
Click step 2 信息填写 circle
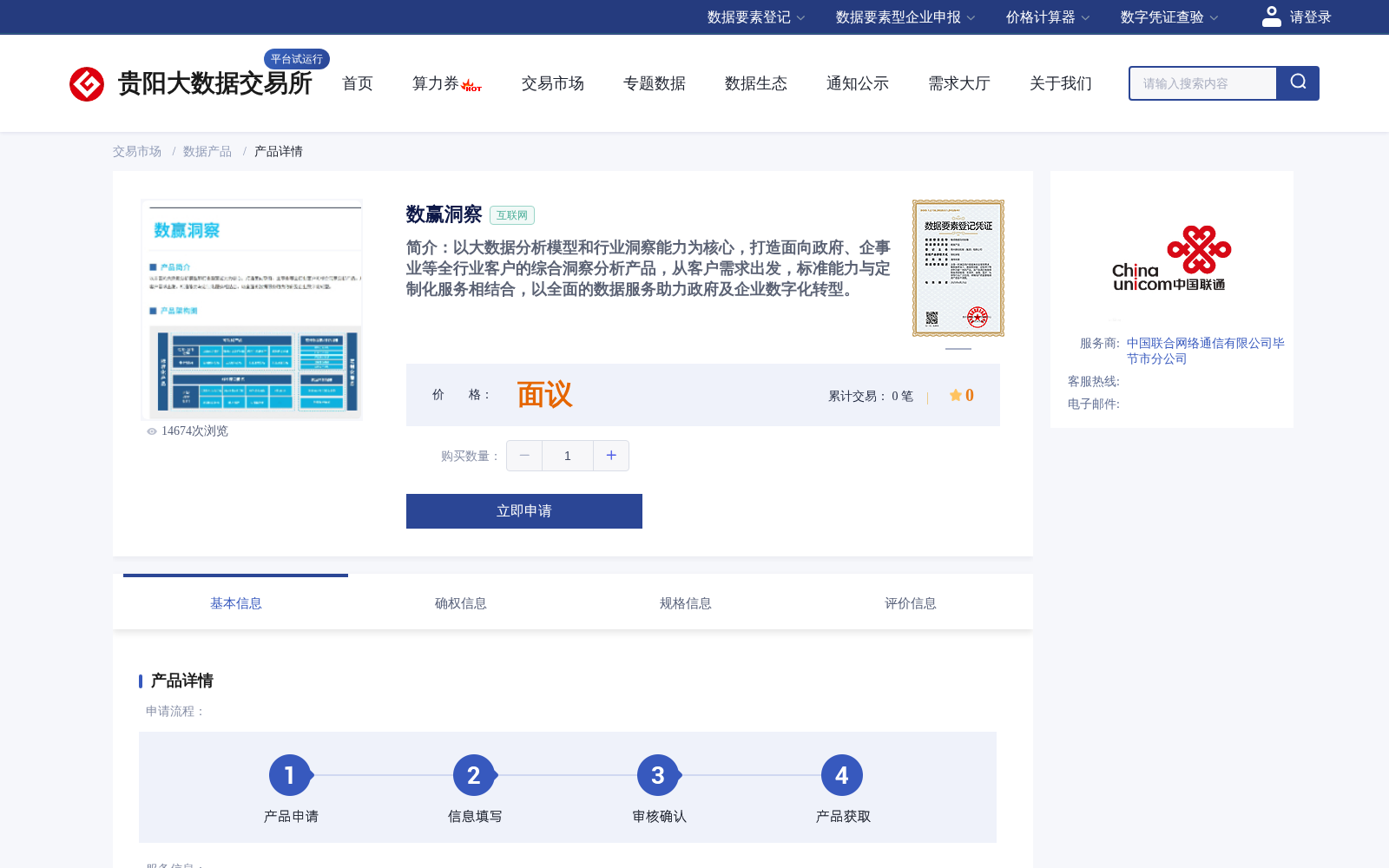(x=474, y=775)
